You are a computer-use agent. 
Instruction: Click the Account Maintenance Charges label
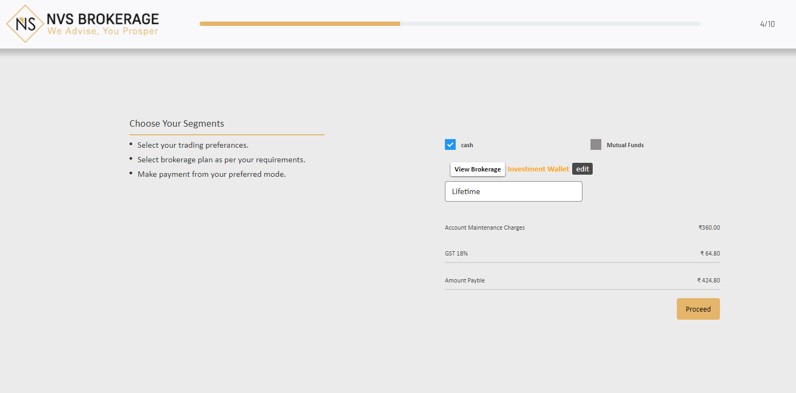coord(485,227)
